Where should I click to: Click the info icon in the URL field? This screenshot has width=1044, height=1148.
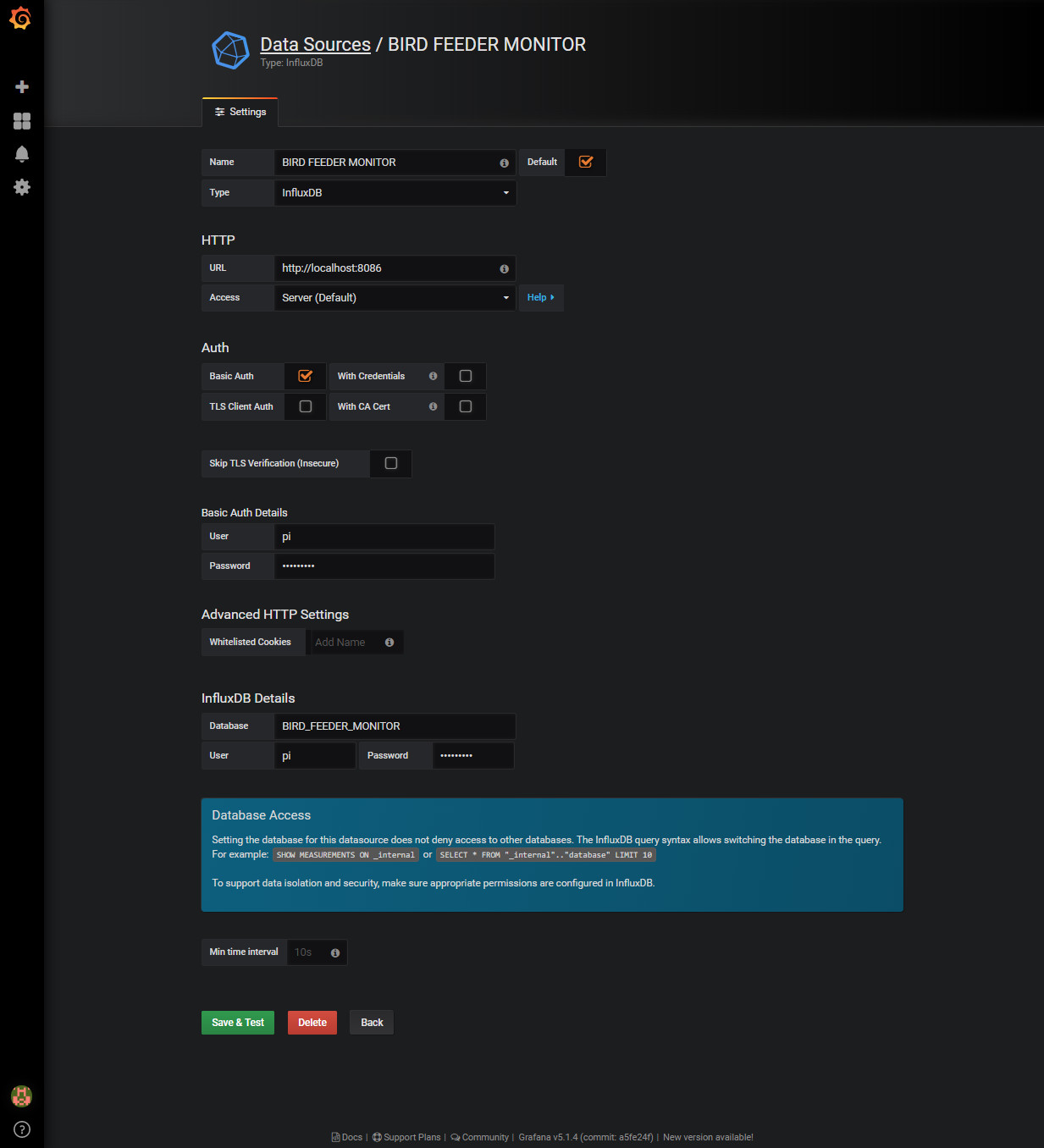[504, 268]
